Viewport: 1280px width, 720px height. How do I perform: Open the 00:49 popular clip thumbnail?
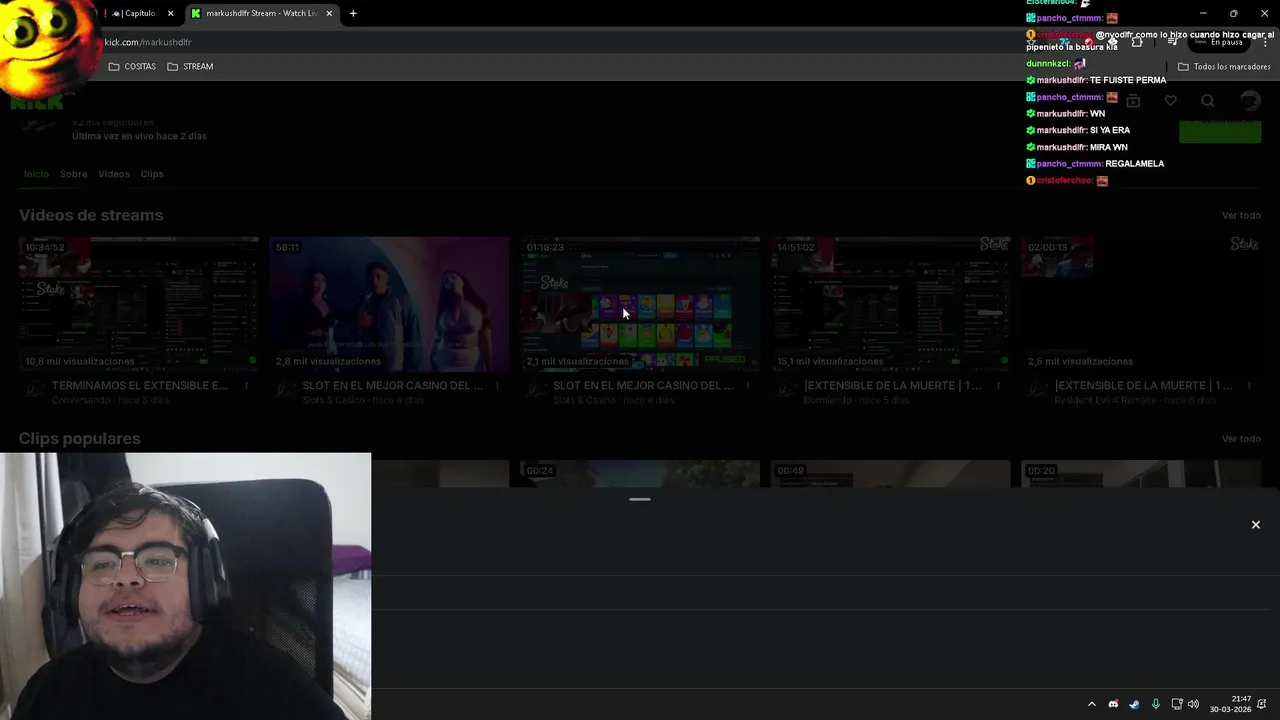coord(891,474)
